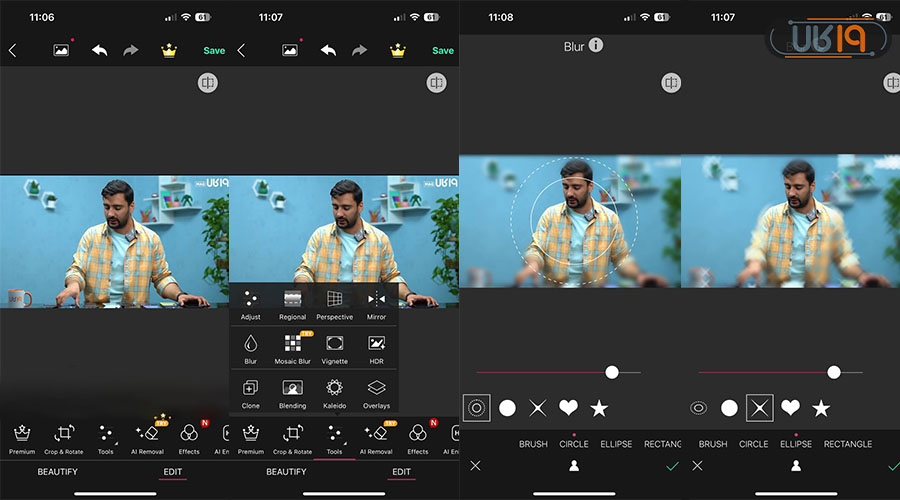Choose the ellipse-ring blur shape option
The height and width of the screenshot is (500, 900).
tap(698, 408)
